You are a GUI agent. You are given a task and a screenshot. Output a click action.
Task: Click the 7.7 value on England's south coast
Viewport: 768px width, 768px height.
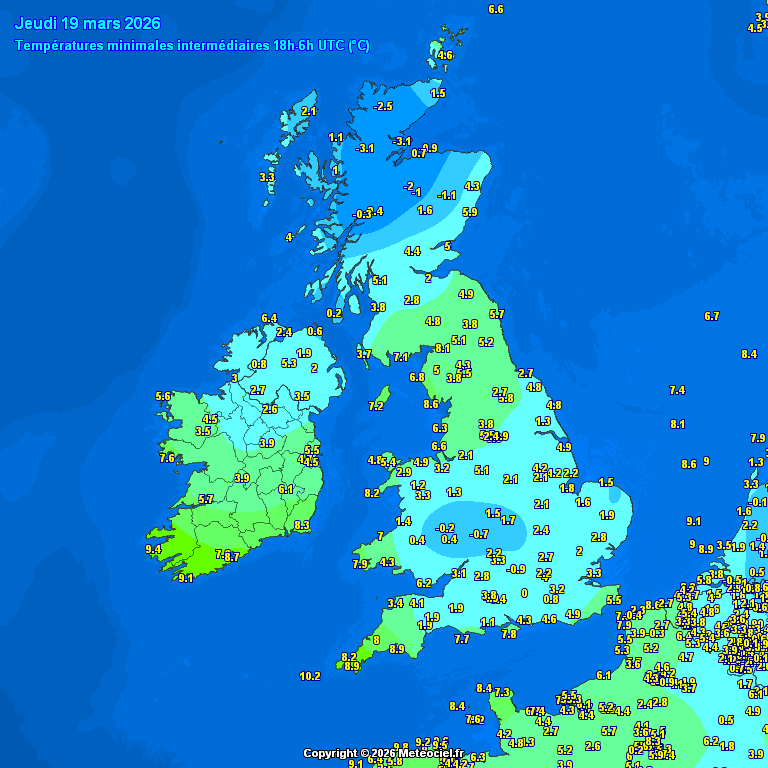[462, 639]
